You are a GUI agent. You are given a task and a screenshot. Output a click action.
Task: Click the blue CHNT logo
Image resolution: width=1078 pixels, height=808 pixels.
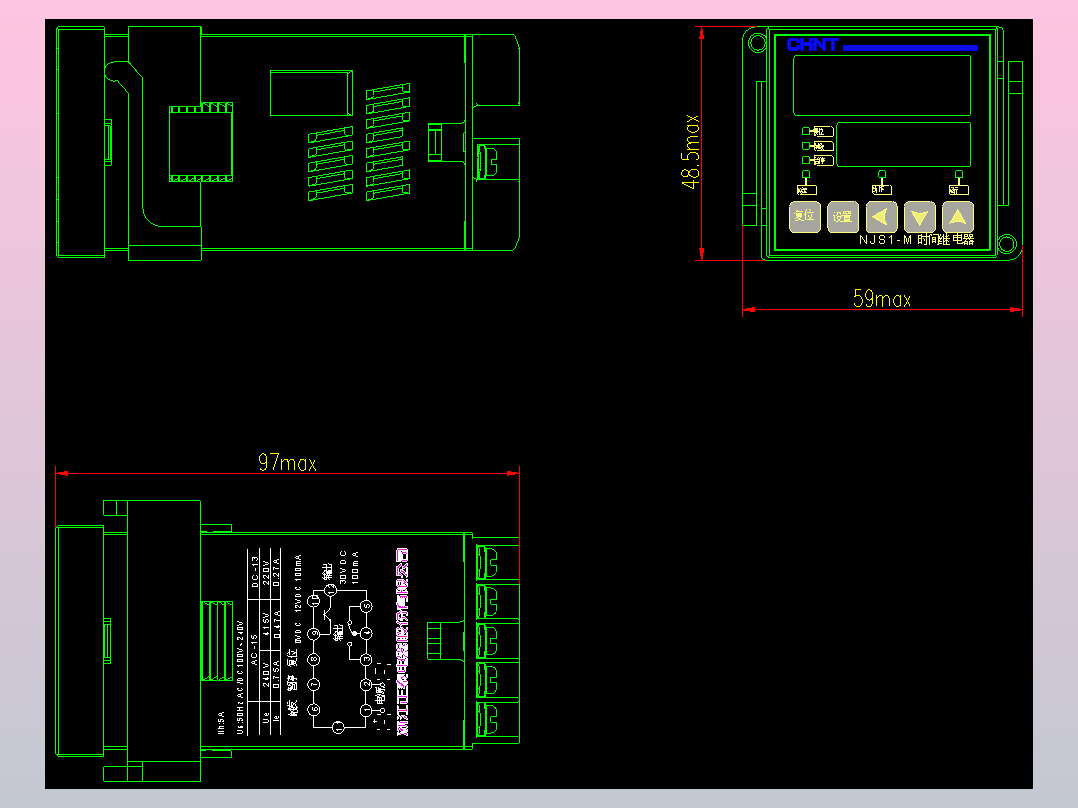click(x=813, y=45)
